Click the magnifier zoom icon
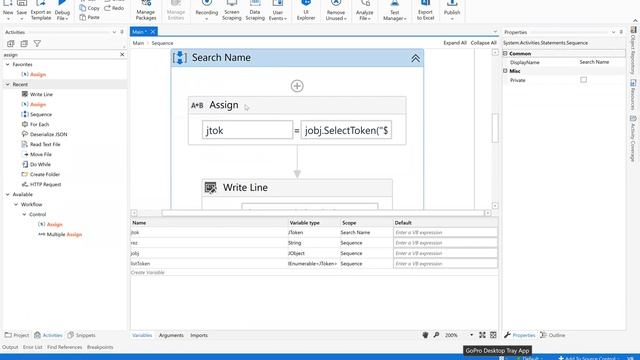This screenshot has width=640, height=360. coord(436,335)
